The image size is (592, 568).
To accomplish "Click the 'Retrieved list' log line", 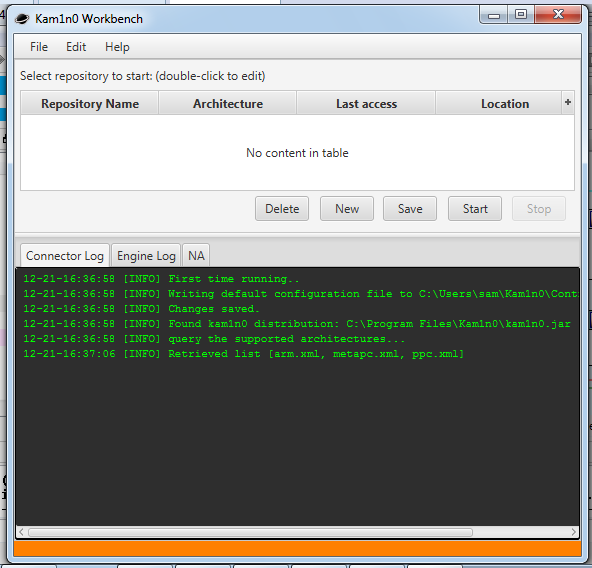I will click(x=244, y=354).
